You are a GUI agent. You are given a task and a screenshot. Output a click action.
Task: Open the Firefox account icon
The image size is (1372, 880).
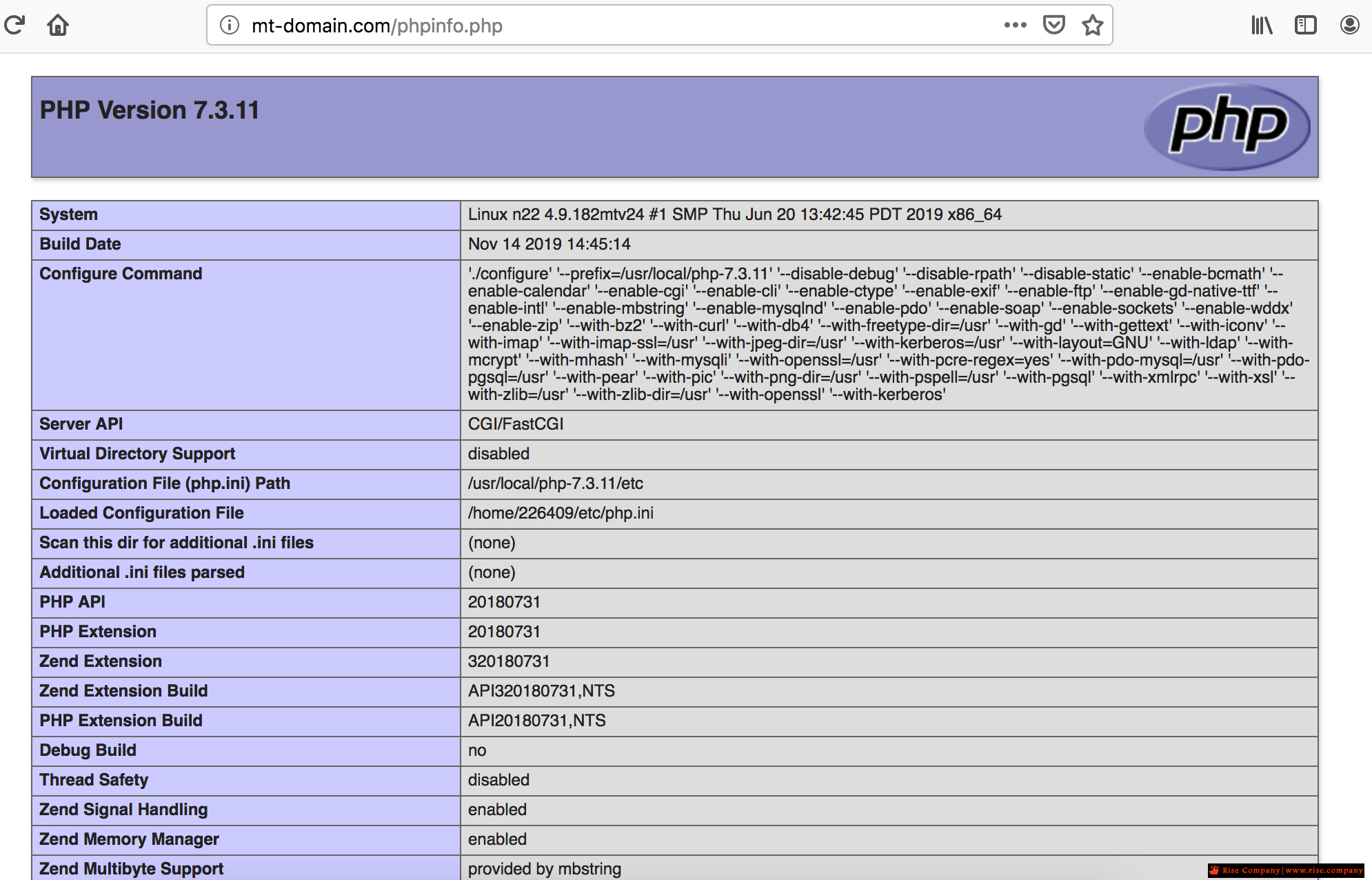(1349, 26)
